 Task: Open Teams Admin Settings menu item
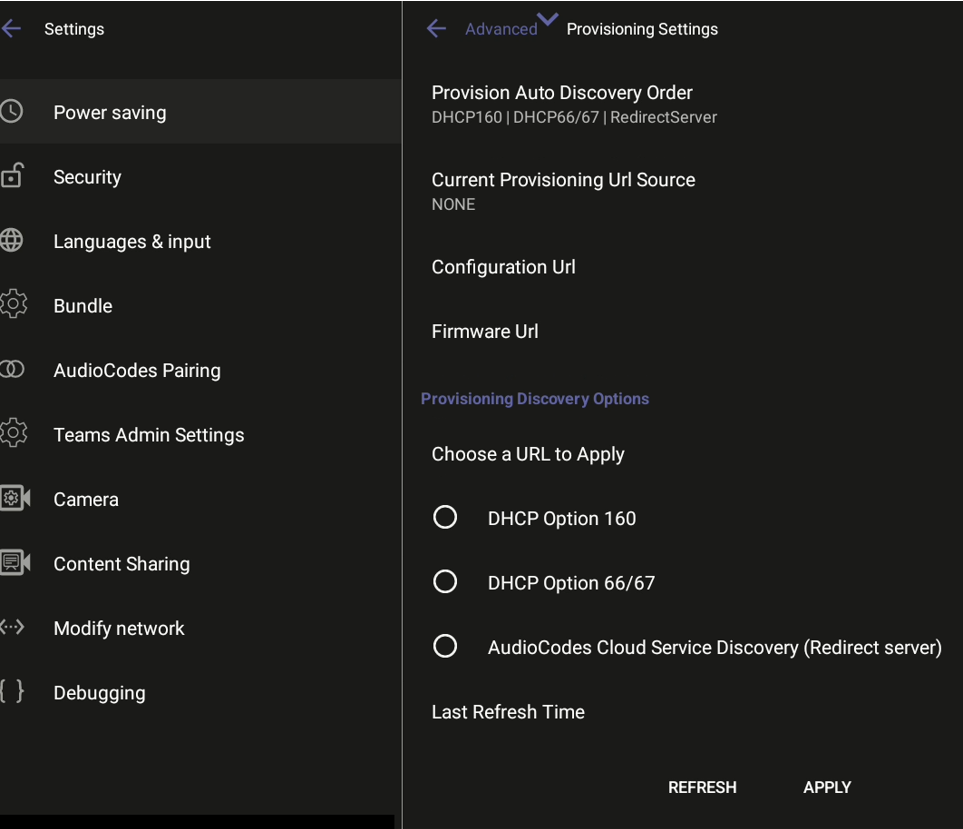pos(148,435)
